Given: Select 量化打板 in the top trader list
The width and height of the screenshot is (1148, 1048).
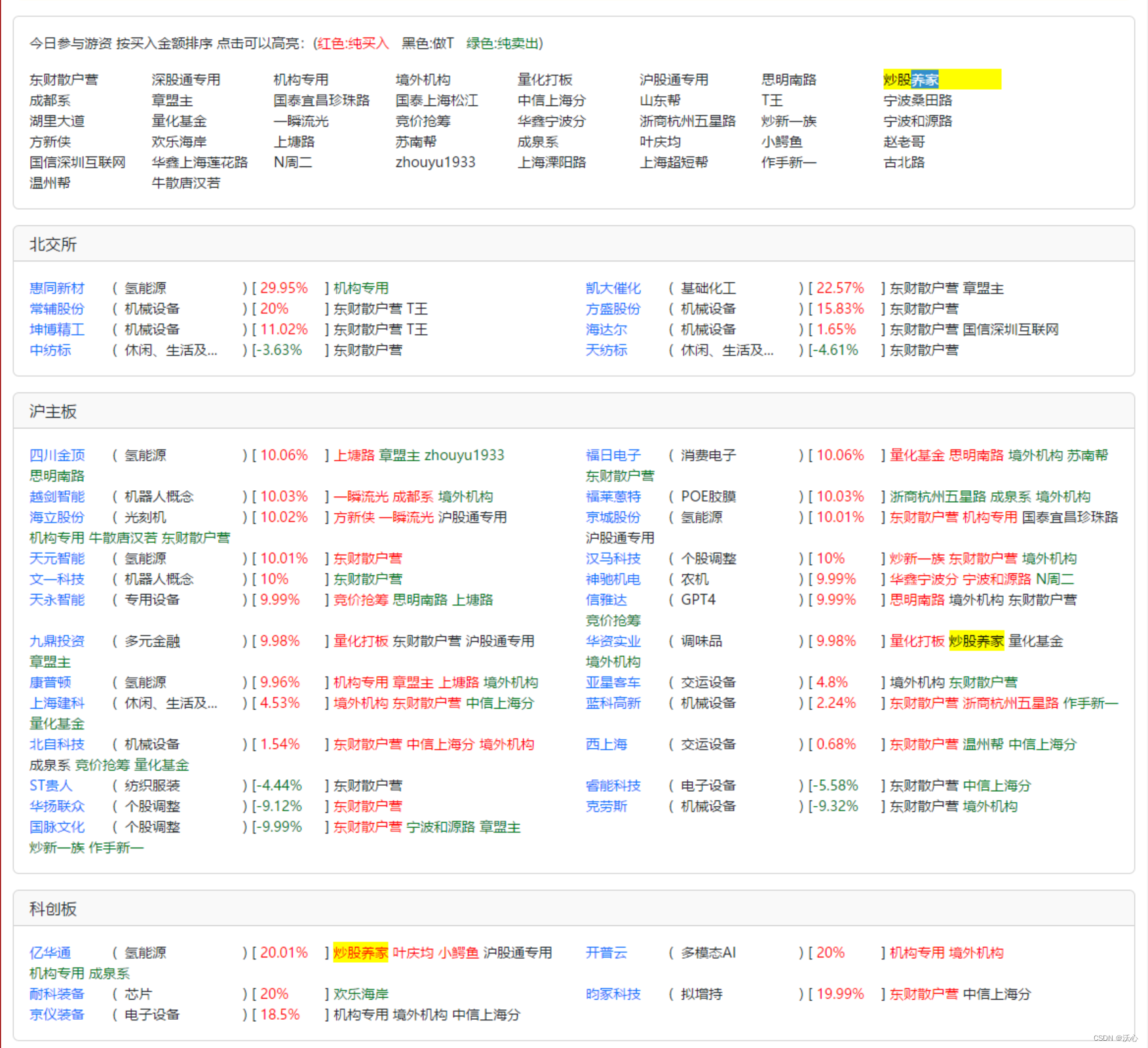Looking at the screenshot, I should coord(545,79).
